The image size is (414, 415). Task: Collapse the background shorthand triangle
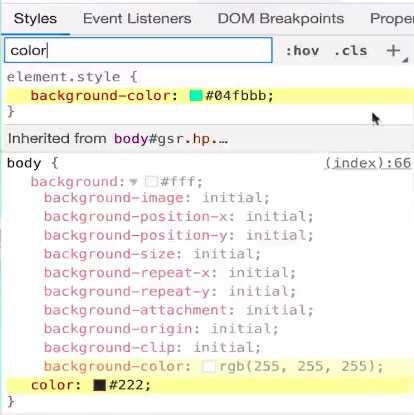point(133,182)
